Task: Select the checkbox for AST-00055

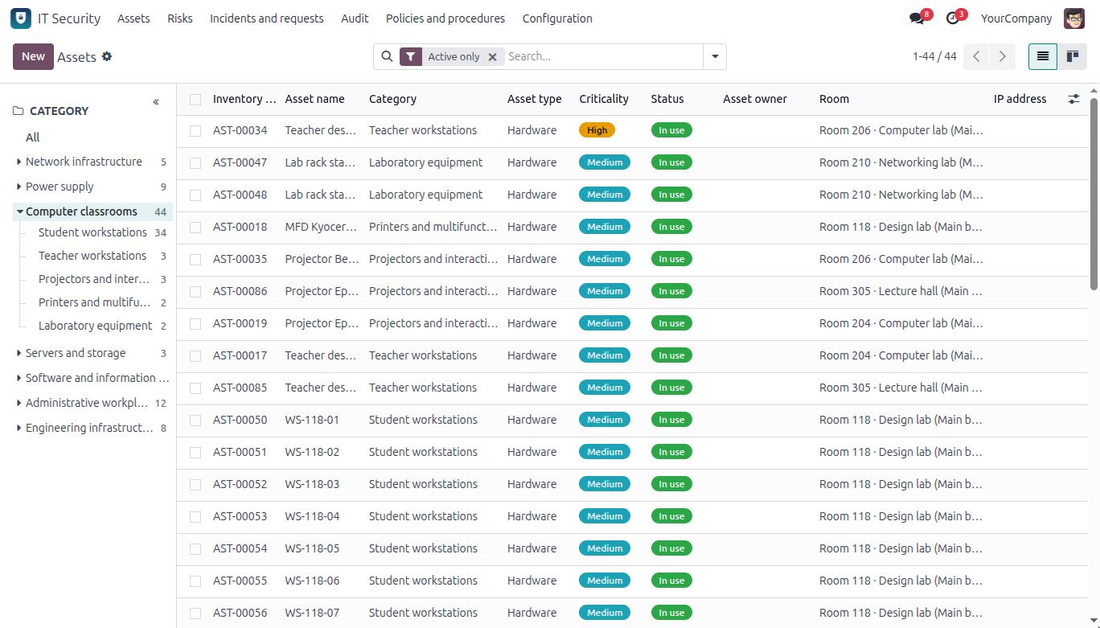Action: click(x=195, y=581)
